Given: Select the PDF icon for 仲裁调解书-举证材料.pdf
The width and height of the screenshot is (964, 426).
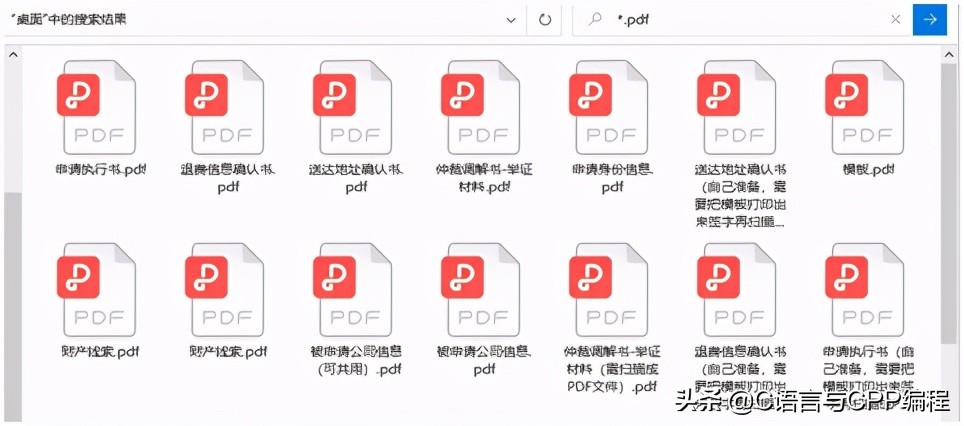Looking at the screenshot, I should click(480, 107).
